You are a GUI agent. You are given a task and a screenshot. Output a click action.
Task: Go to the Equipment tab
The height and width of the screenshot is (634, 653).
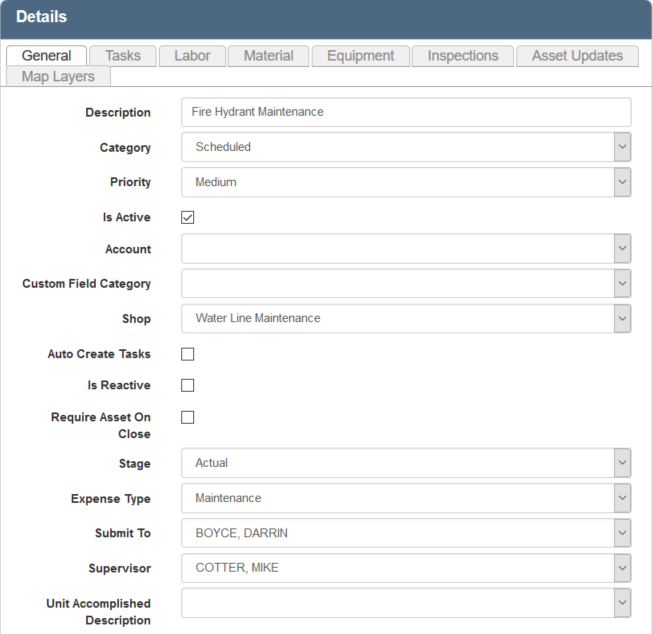[x=360, y=56]
